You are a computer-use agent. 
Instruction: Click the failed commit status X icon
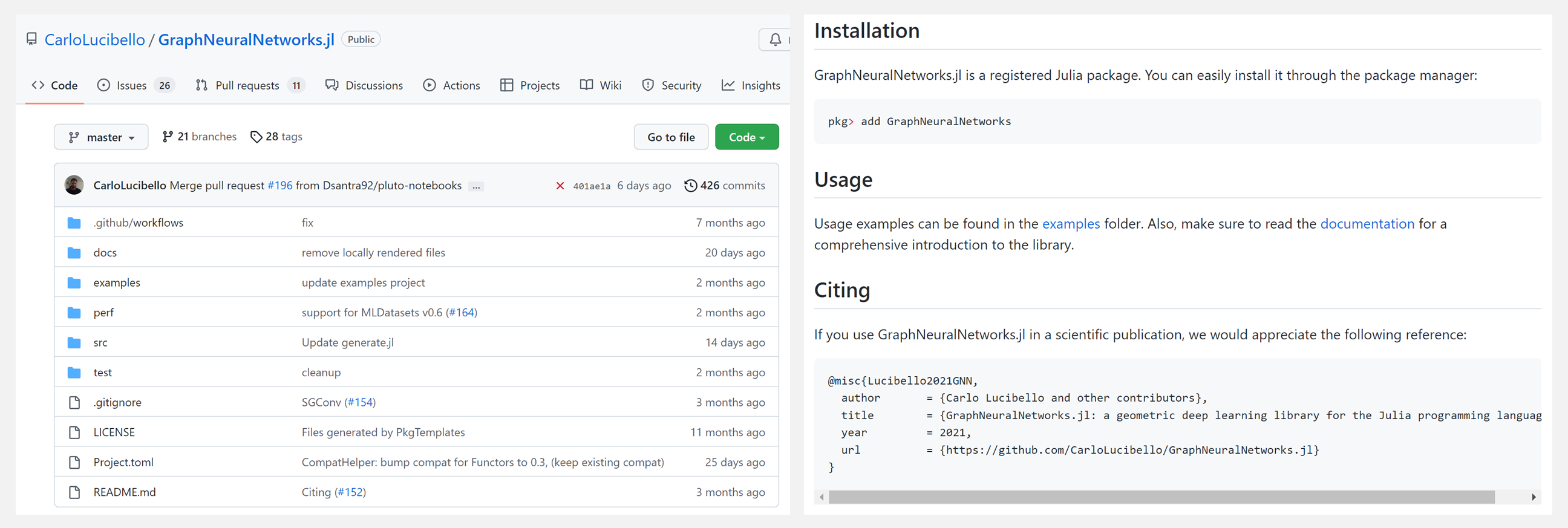(560, 186)
